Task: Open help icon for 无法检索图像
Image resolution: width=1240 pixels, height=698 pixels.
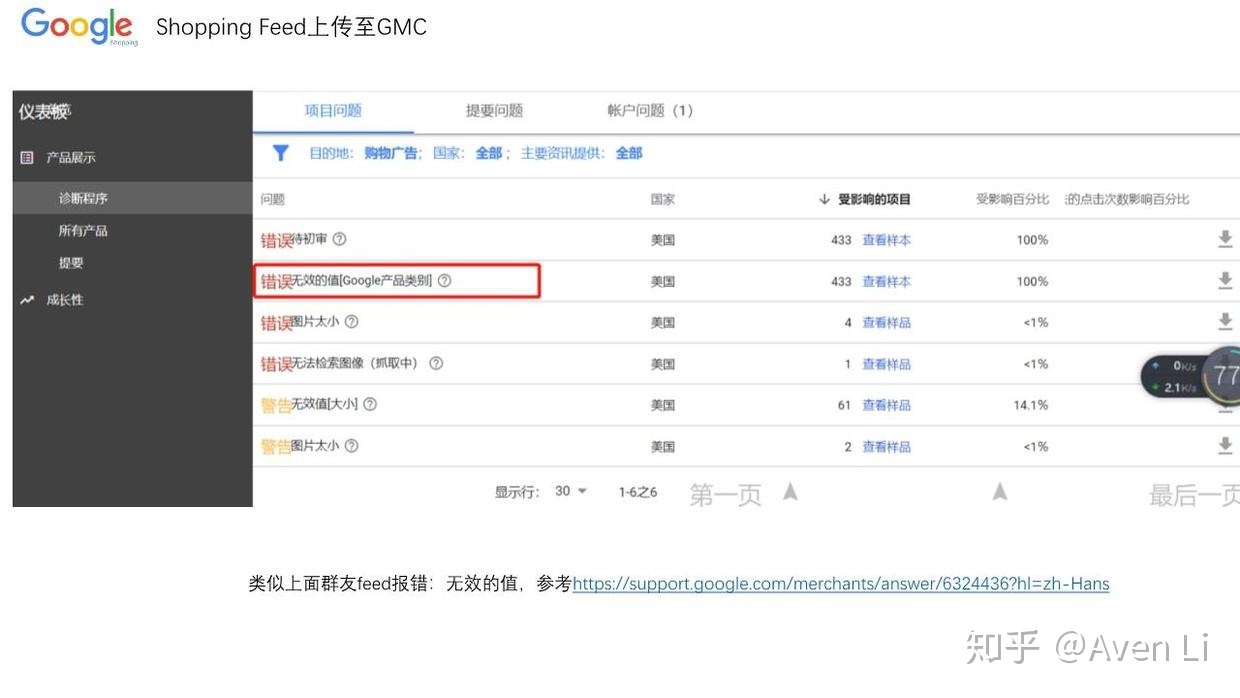Action: pyautogui.click(x=436, y=363)
